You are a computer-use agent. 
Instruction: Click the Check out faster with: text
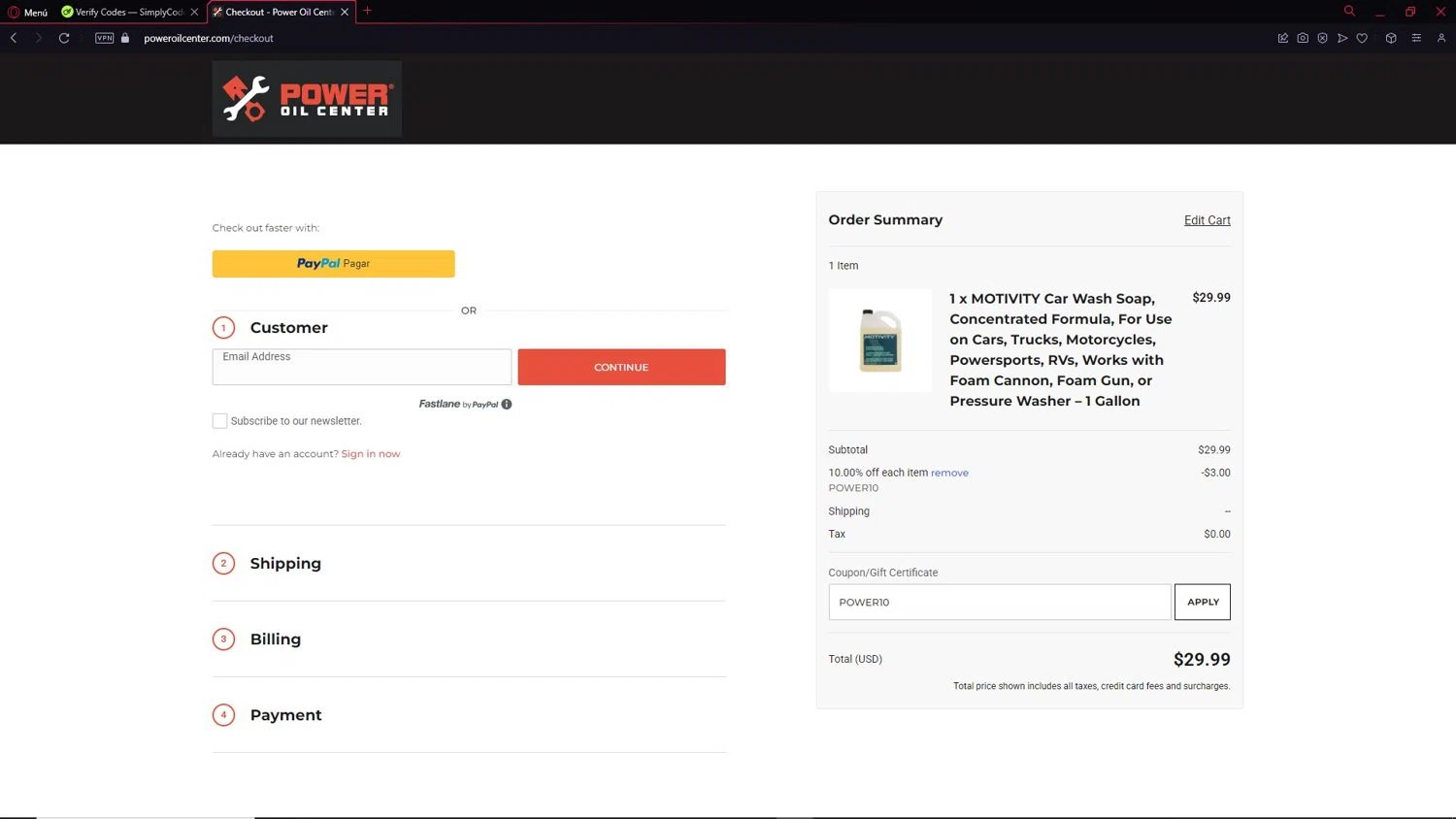point(266,228)
